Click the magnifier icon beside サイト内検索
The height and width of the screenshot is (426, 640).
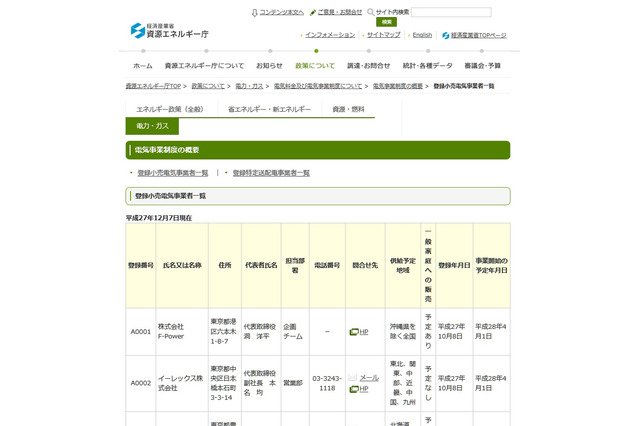pos(371,12)
